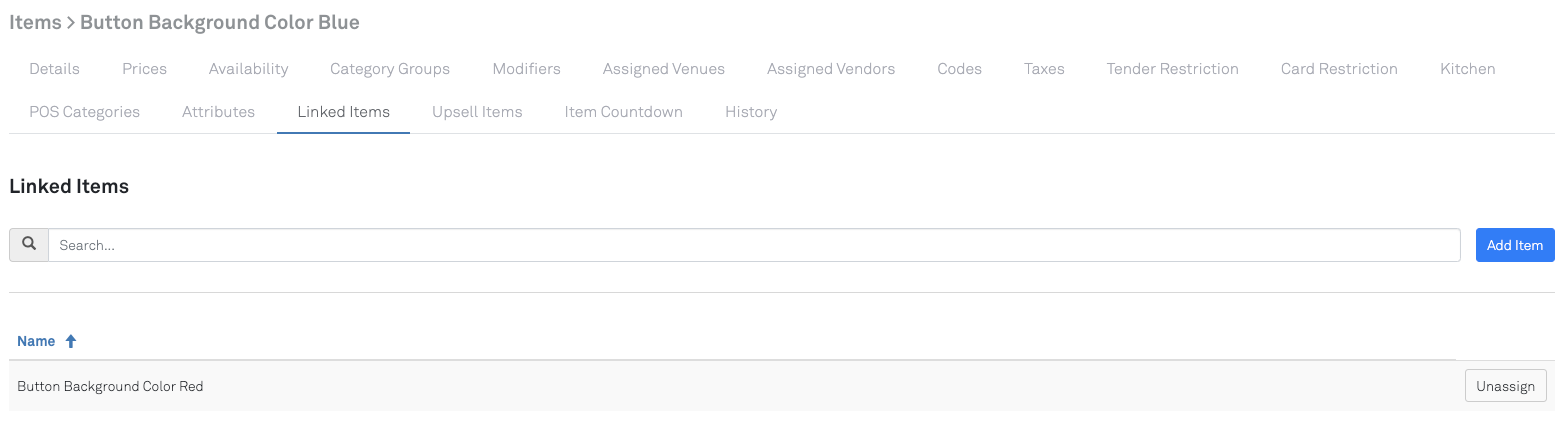Viewport: 1565px width, 429px height.
Task: Focus the linked items search field
Action: 754,245
